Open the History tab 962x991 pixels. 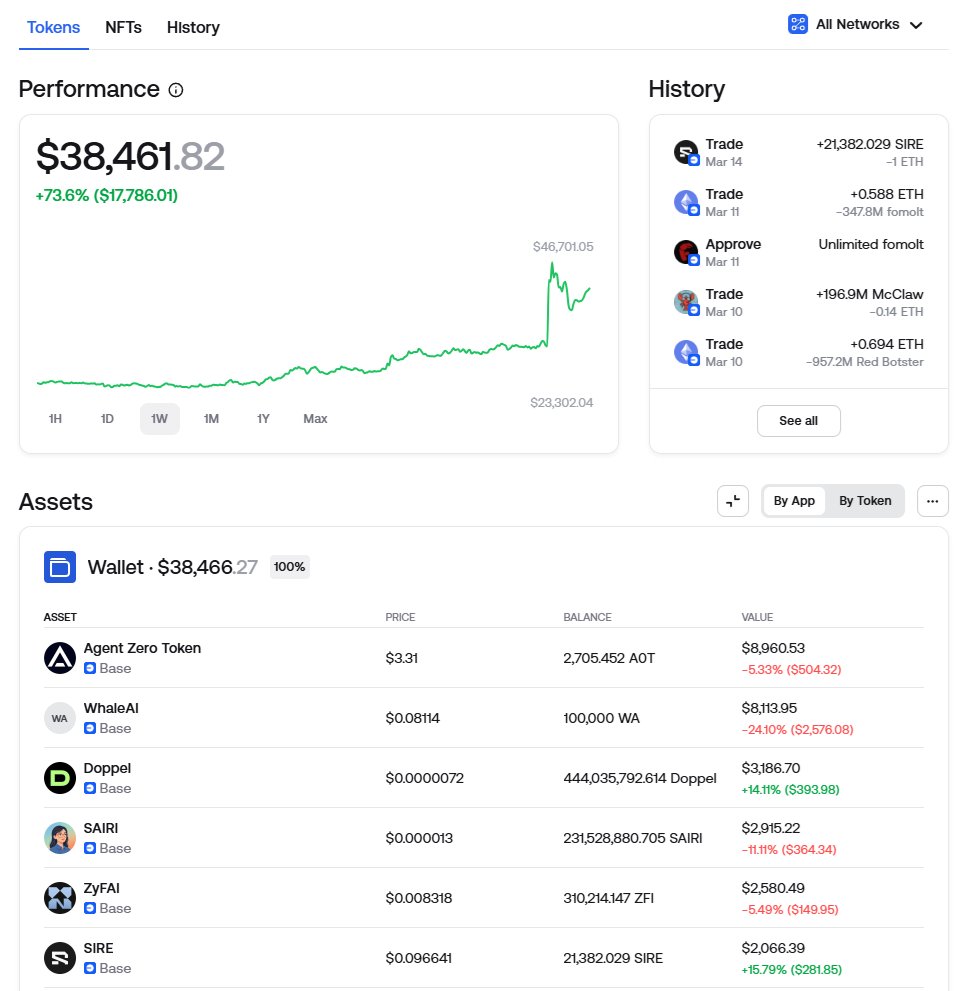coord(193,27)
